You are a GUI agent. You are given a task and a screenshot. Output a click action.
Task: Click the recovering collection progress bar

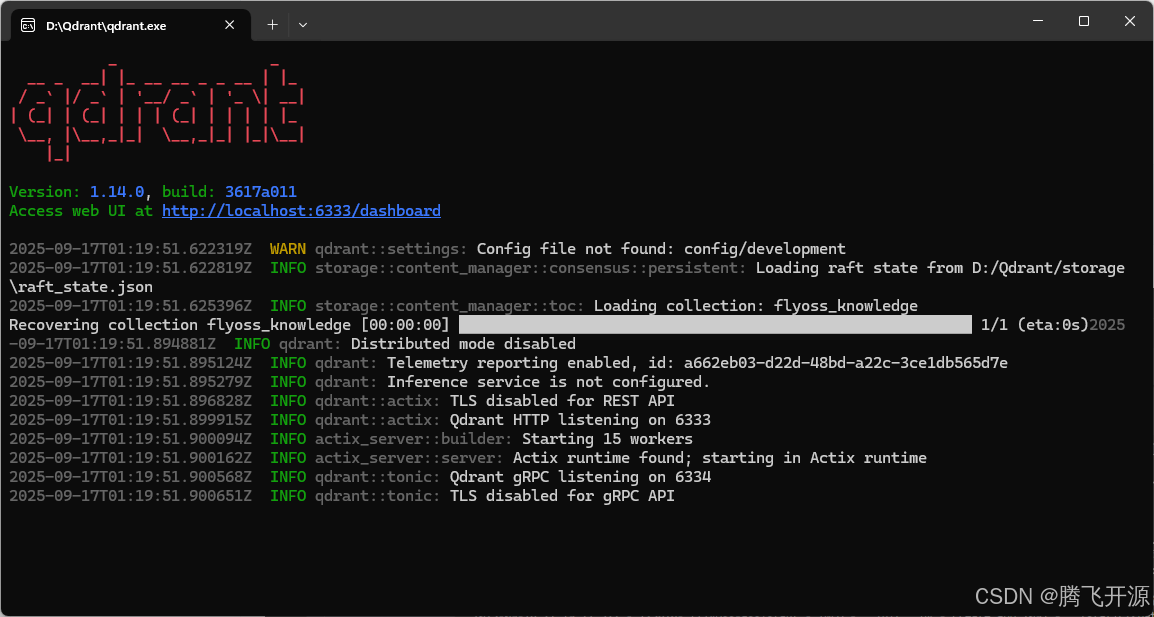[x=715, y=325]
